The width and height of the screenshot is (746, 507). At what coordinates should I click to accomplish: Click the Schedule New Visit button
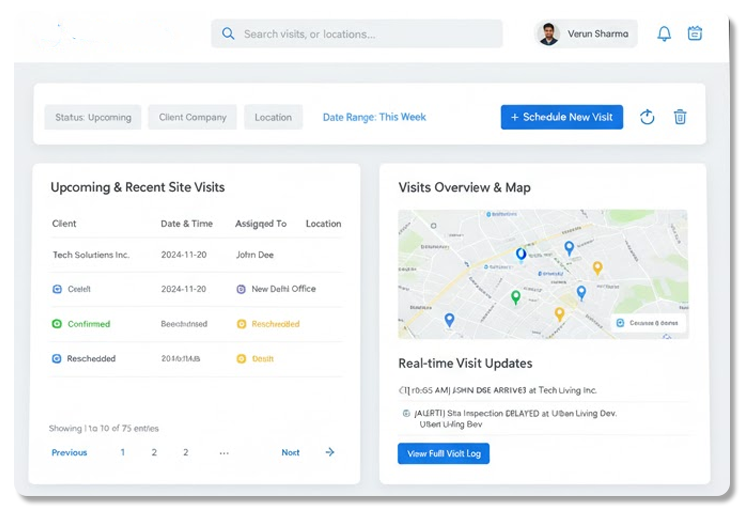point(562,117)
